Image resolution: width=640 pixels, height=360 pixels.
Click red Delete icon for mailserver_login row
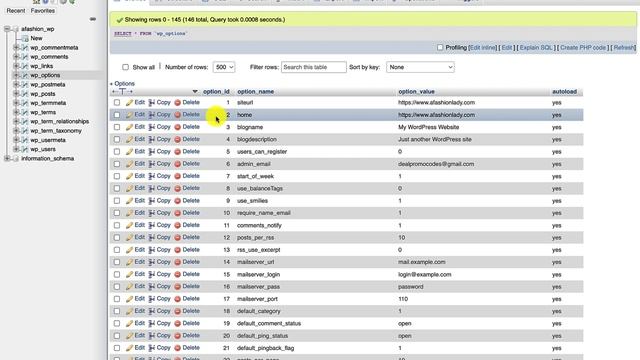click(x=178, y=274)
